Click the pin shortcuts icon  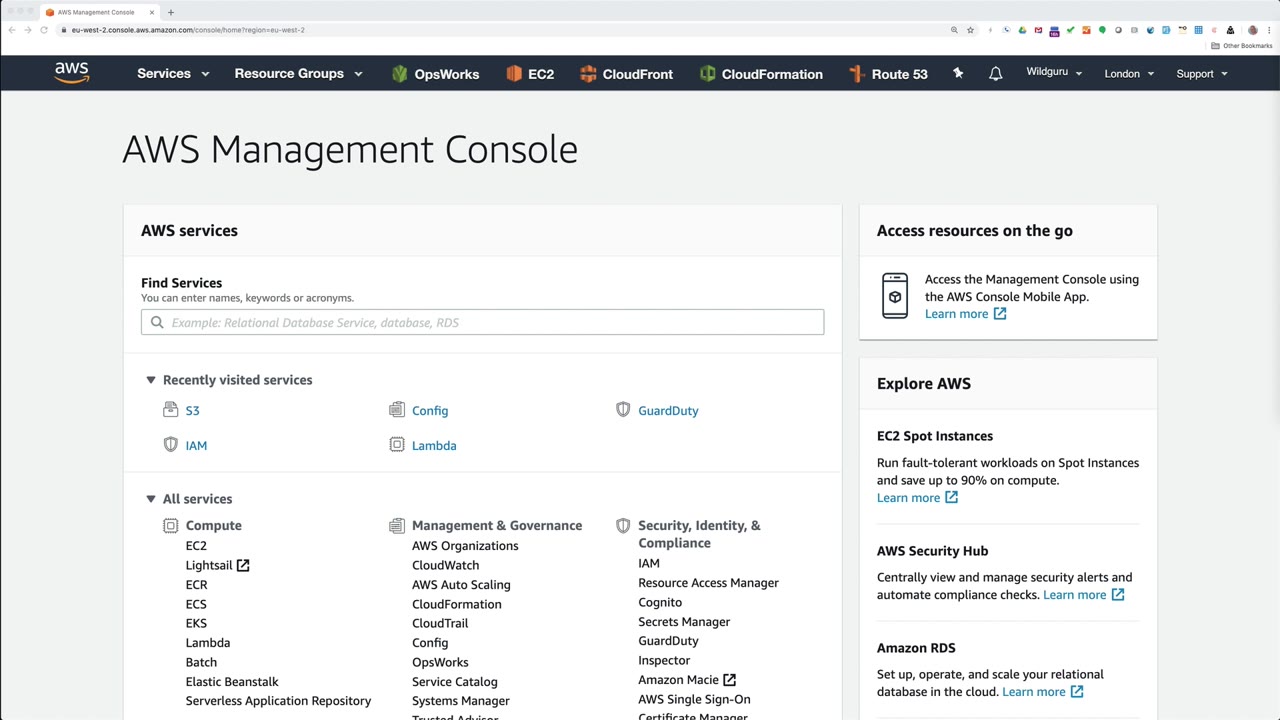[958, 73]
